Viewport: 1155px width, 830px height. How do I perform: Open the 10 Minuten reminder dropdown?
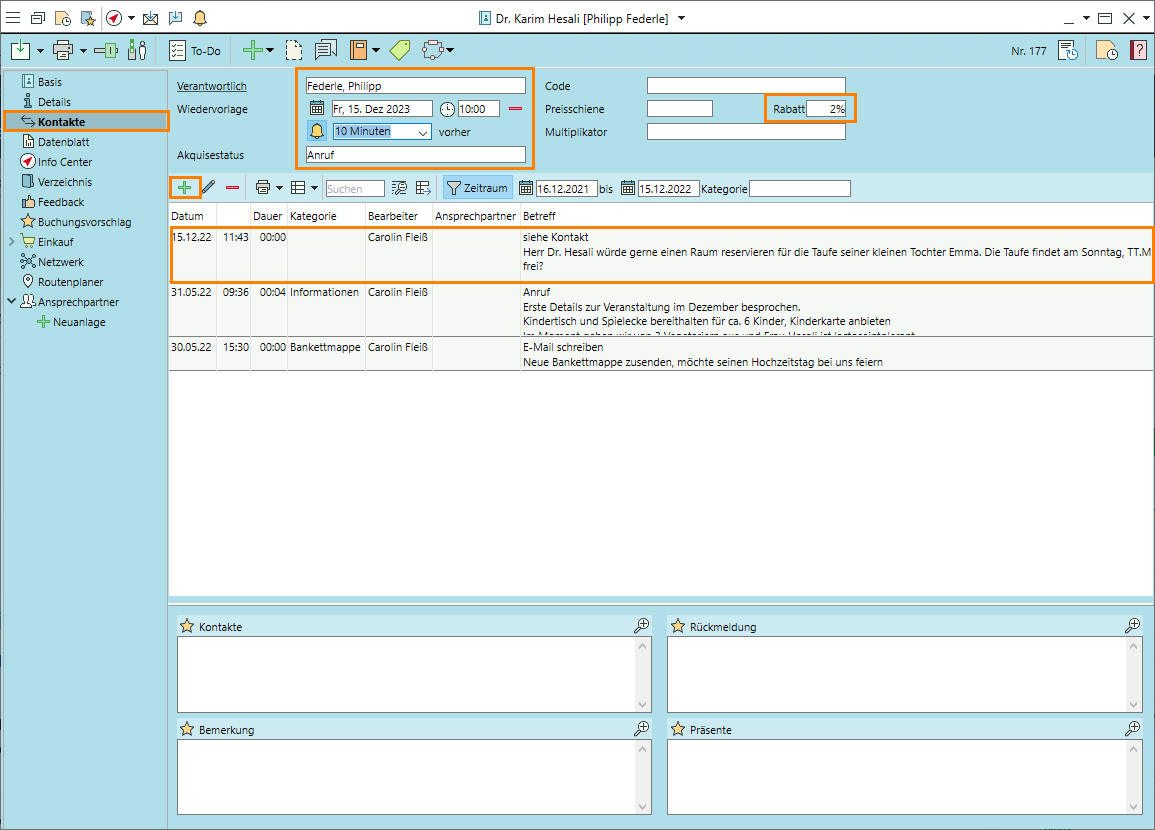tap(422, 132)
